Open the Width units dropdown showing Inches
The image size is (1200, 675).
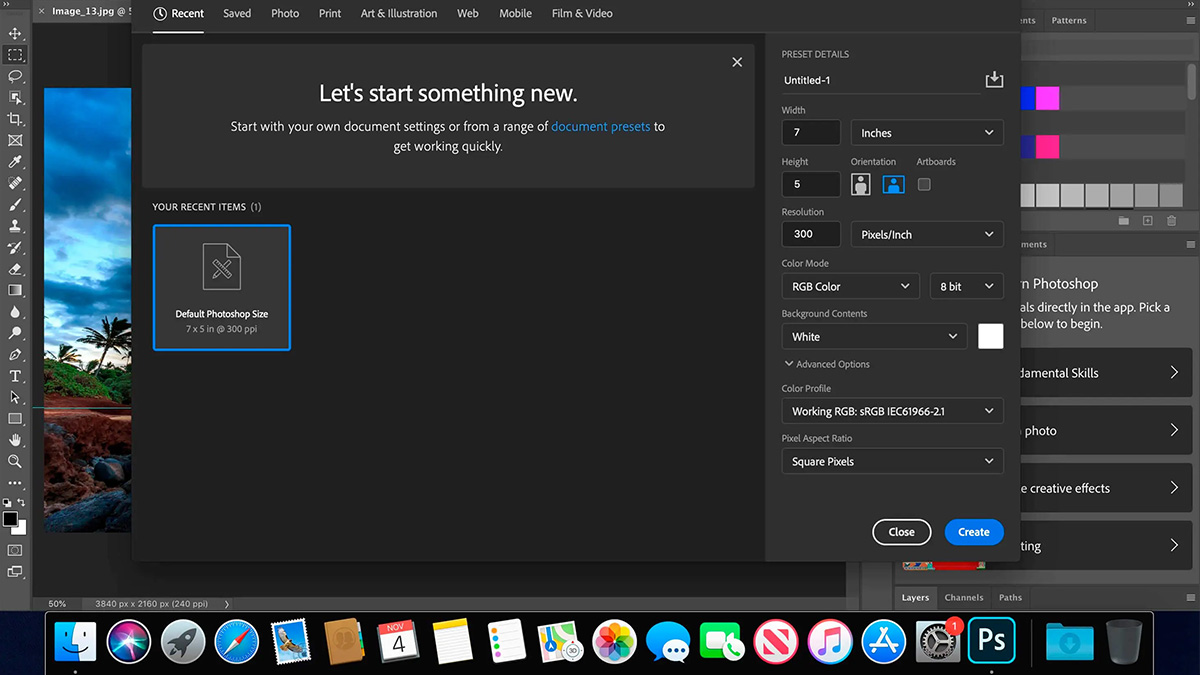pyautogui.click(x=926, y=132)
